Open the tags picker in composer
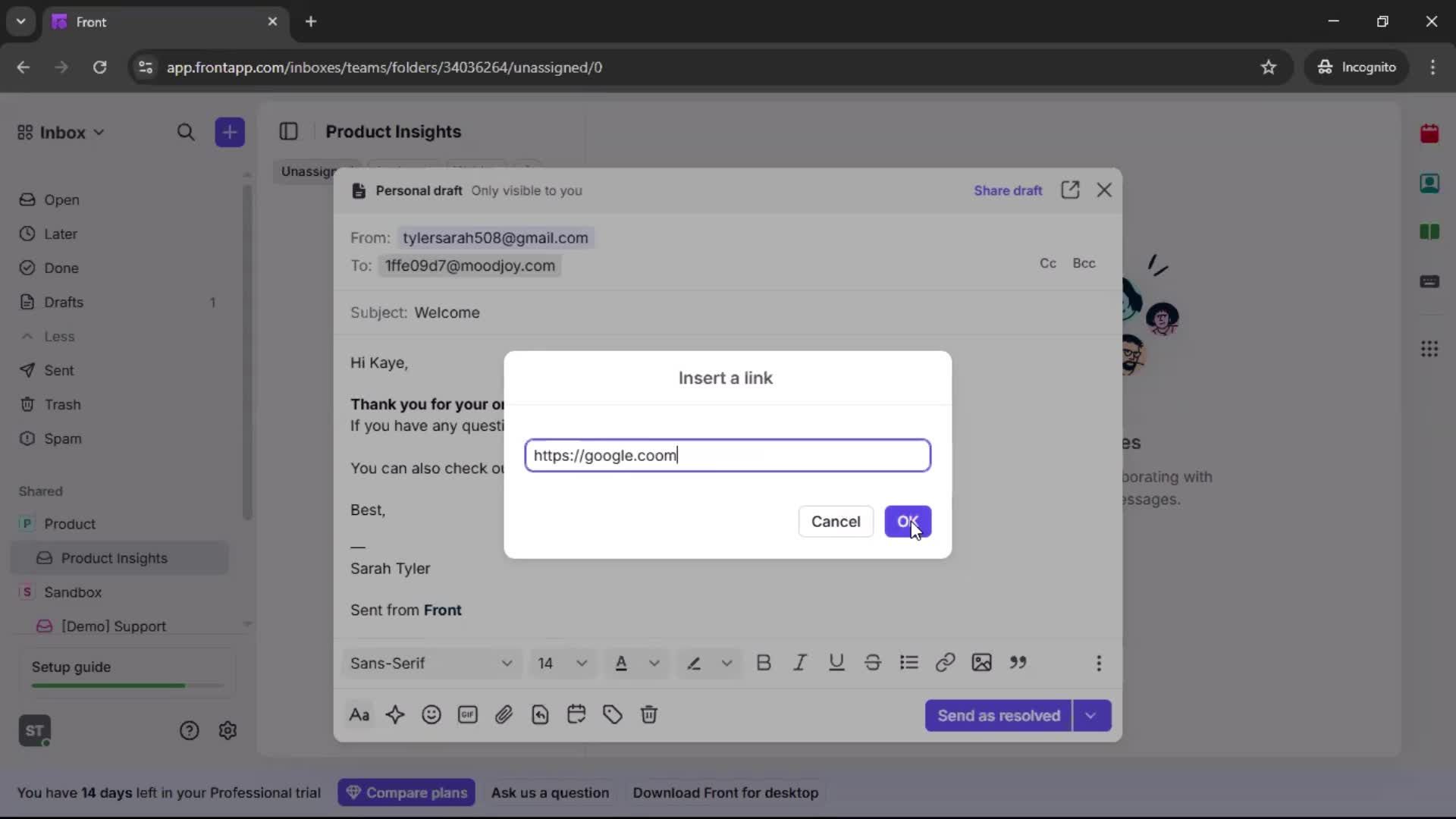 point(613,715)
